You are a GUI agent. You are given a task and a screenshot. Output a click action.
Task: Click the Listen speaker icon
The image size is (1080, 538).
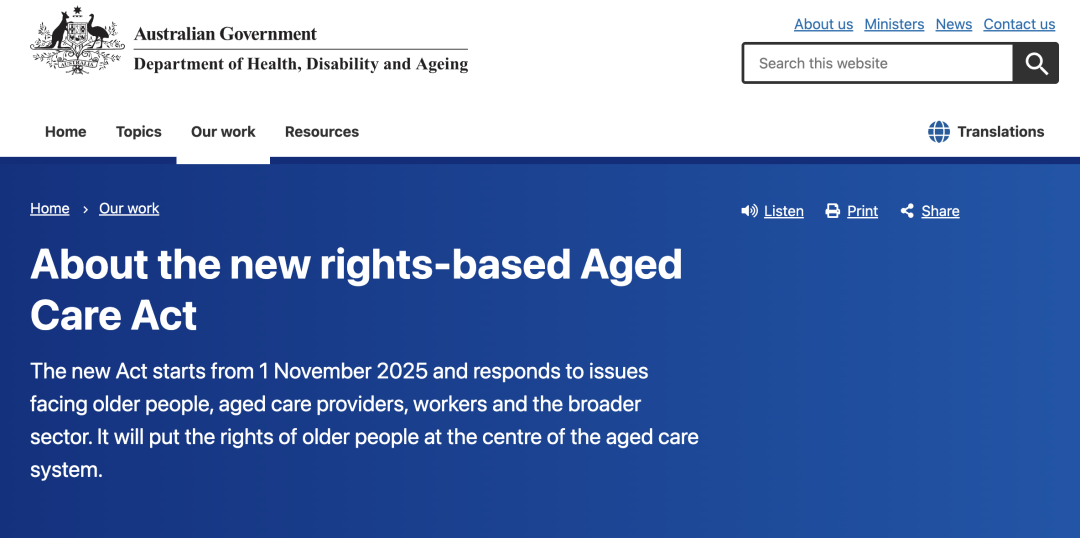click(749, 211)
